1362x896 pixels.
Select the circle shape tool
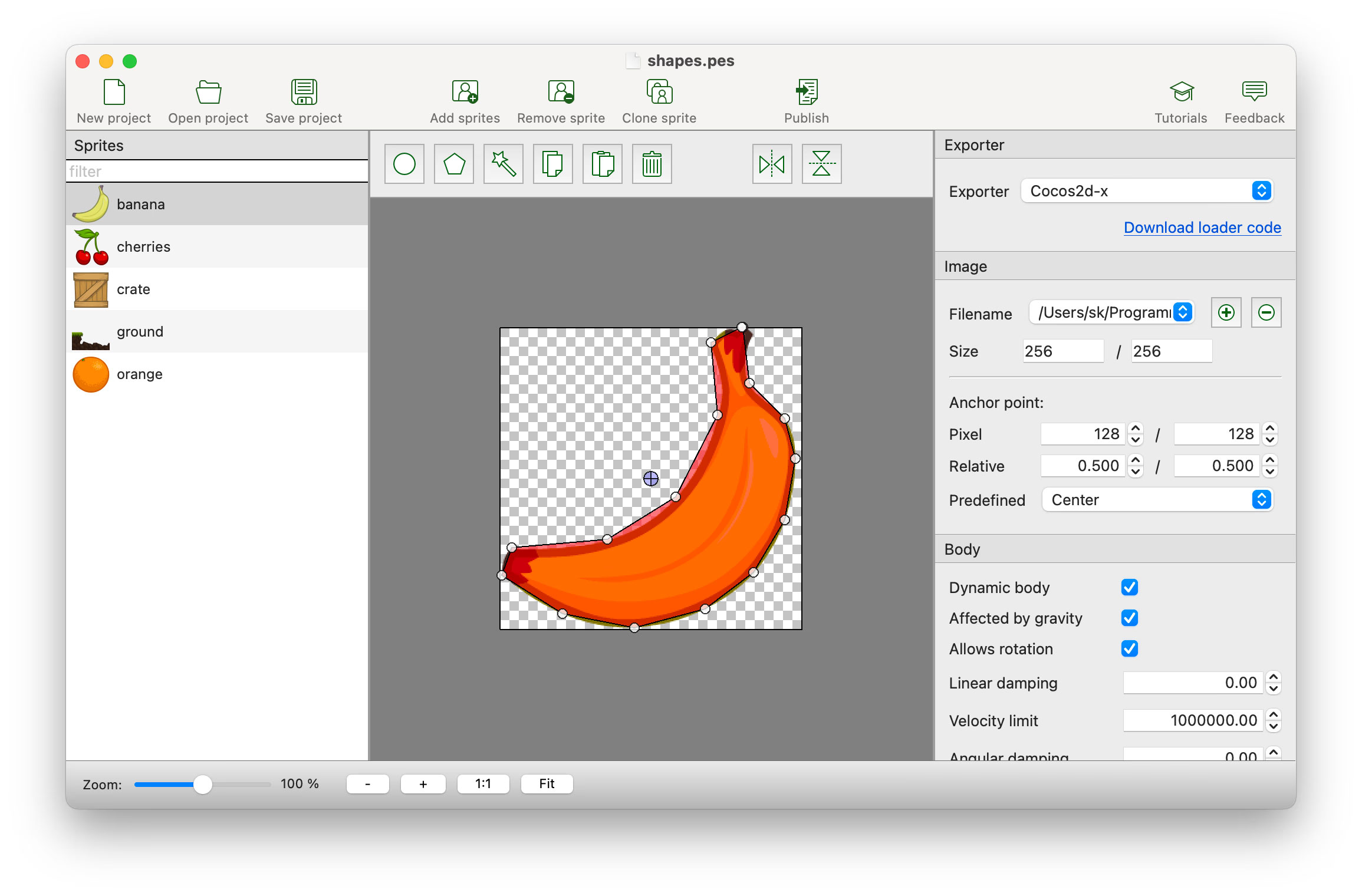click(x=404, y=164)
